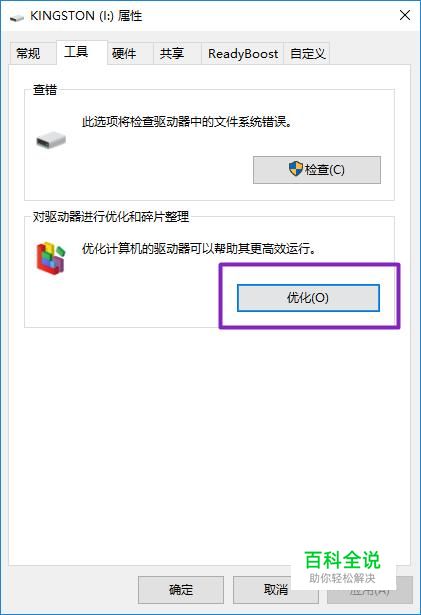Viewport: 421px width, 615px height.
Task: Cancel the dialog with 取消
Action: [x=275, y=590]
